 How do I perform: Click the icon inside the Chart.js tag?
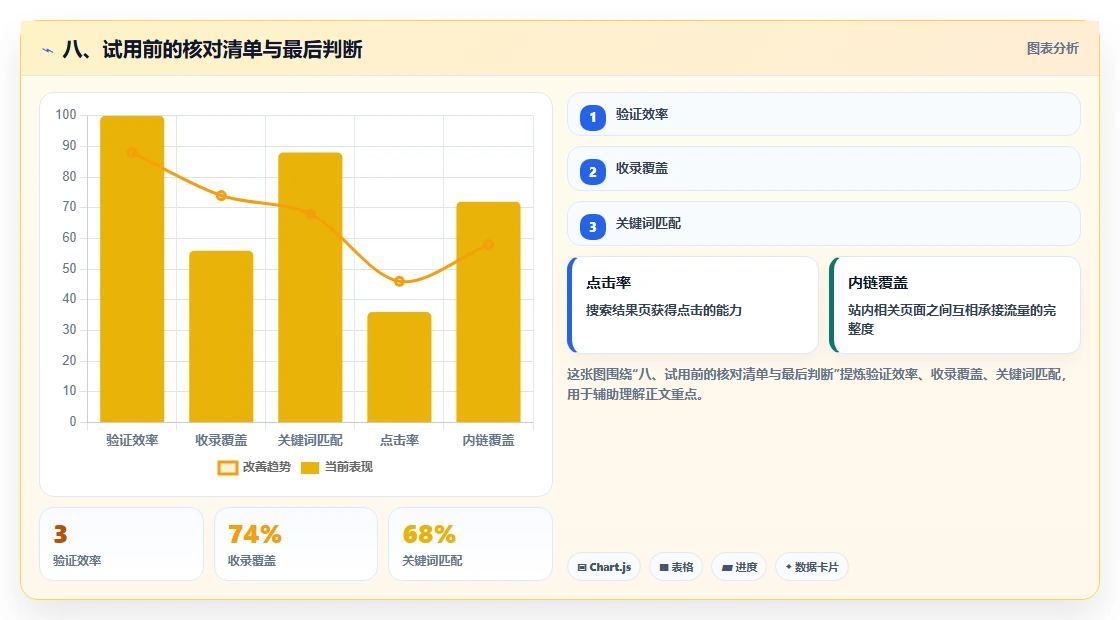pyautogui.click(x=582, y=568)
